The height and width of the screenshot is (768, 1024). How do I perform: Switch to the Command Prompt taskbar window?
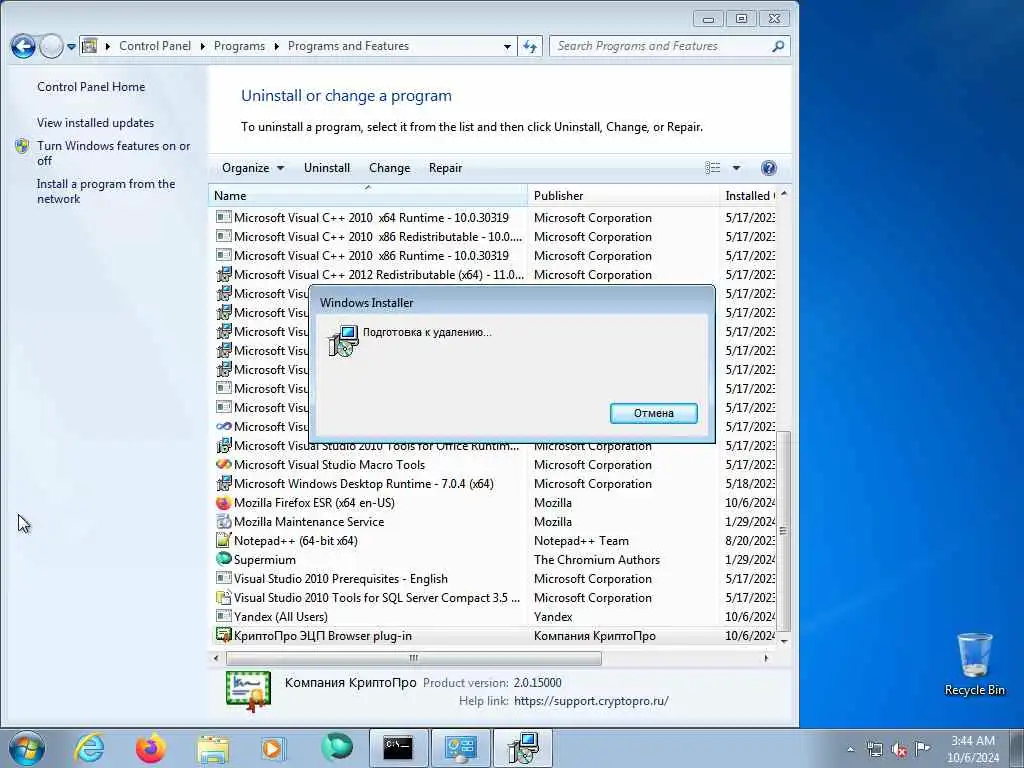[398, 748]
